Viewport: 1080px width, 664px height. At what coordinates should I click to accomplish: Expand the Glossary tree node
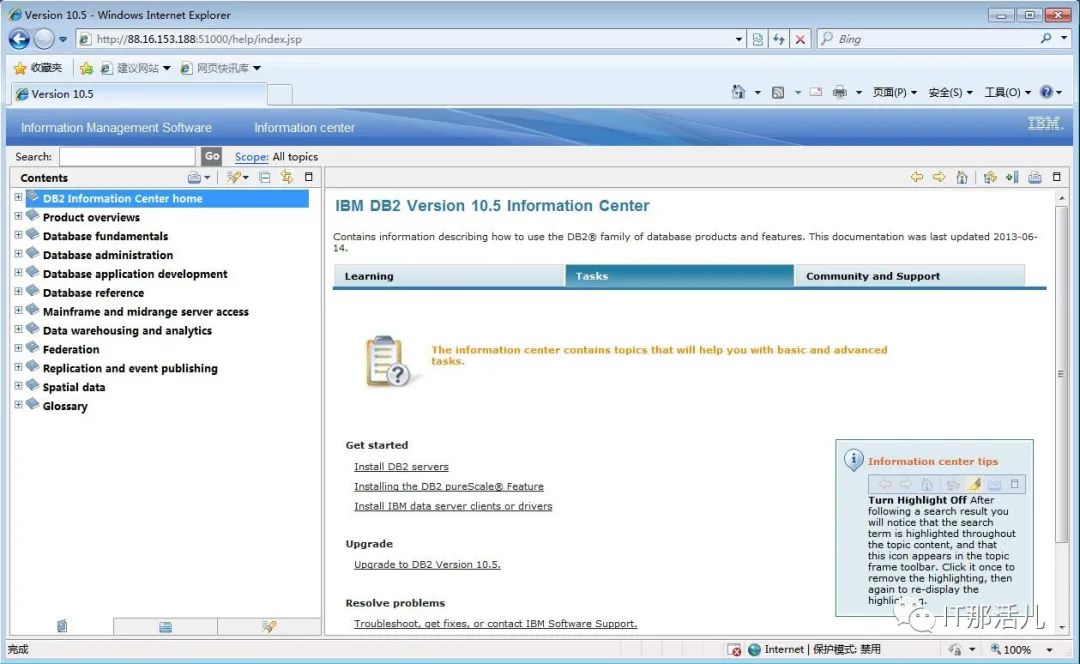coord(19,405)
